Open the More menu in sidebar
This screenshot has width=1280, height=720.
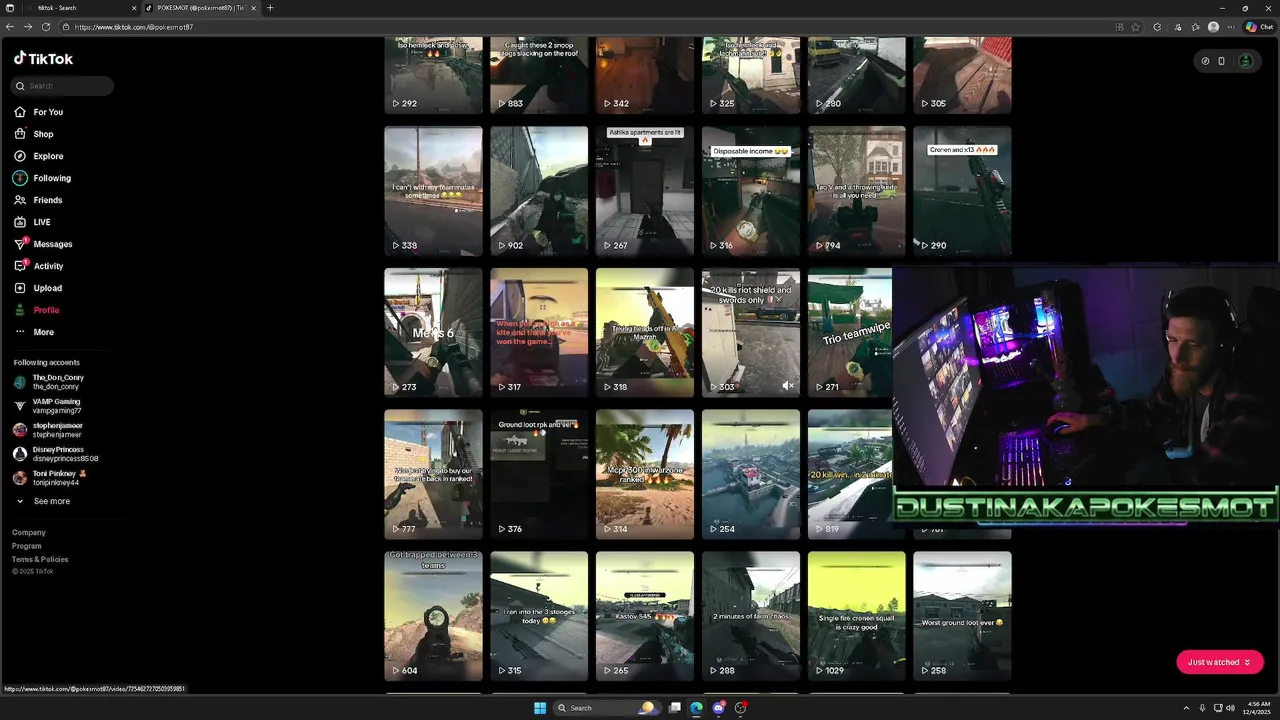pyautogui.click(x=35, y=332)
